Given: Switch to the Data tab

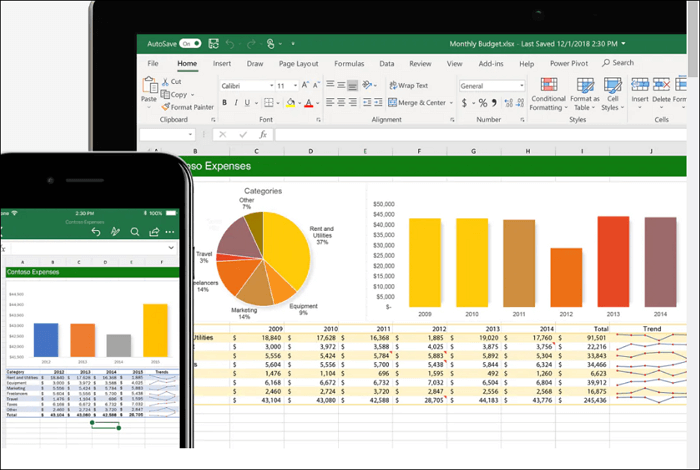Looking at the screenshot, I should click(387, 63).
